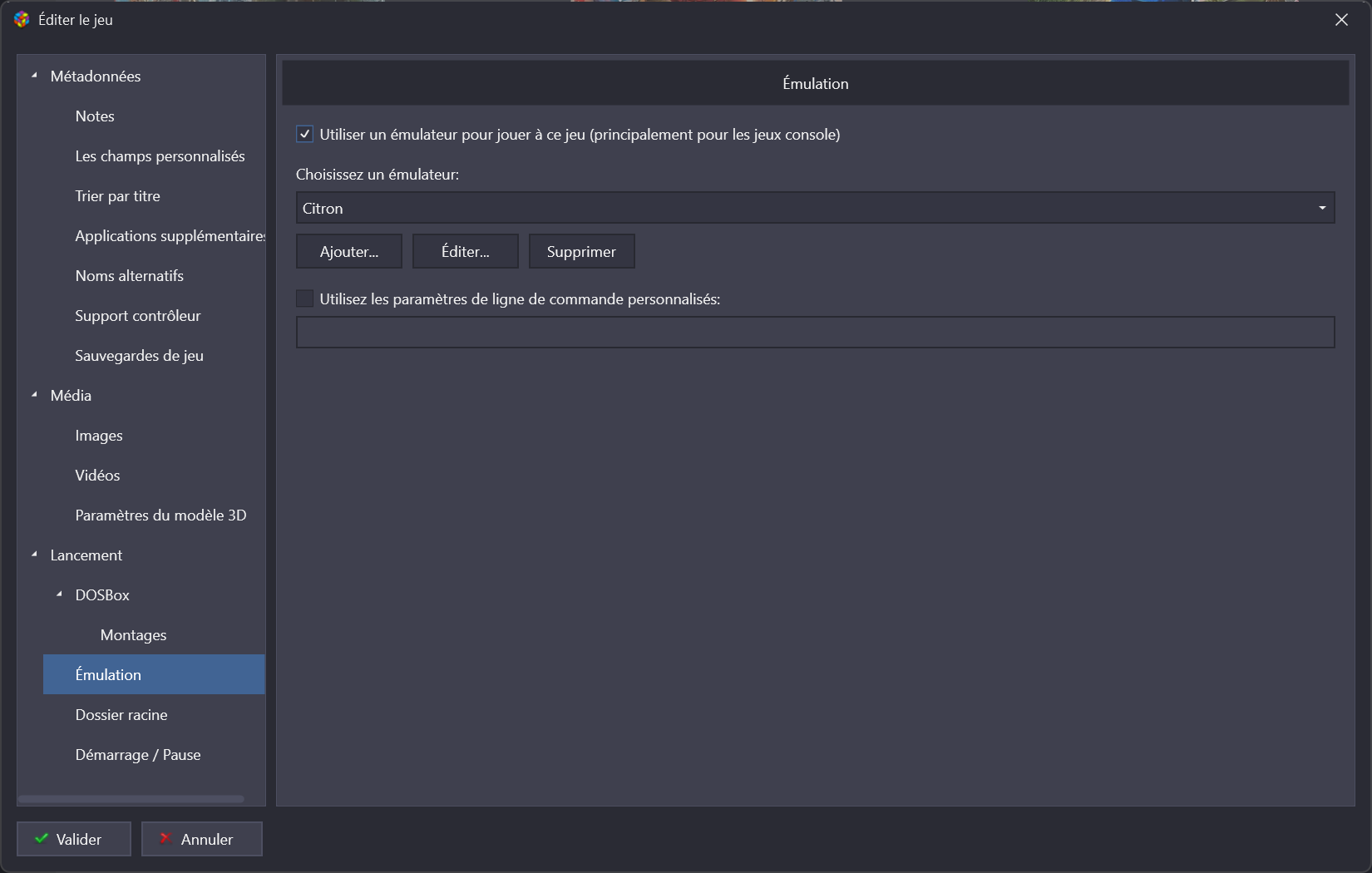This screenshot has height=873, width=1372.
Task: Enable custom command line parameters checkbox
Action: [x=305, y=298]
